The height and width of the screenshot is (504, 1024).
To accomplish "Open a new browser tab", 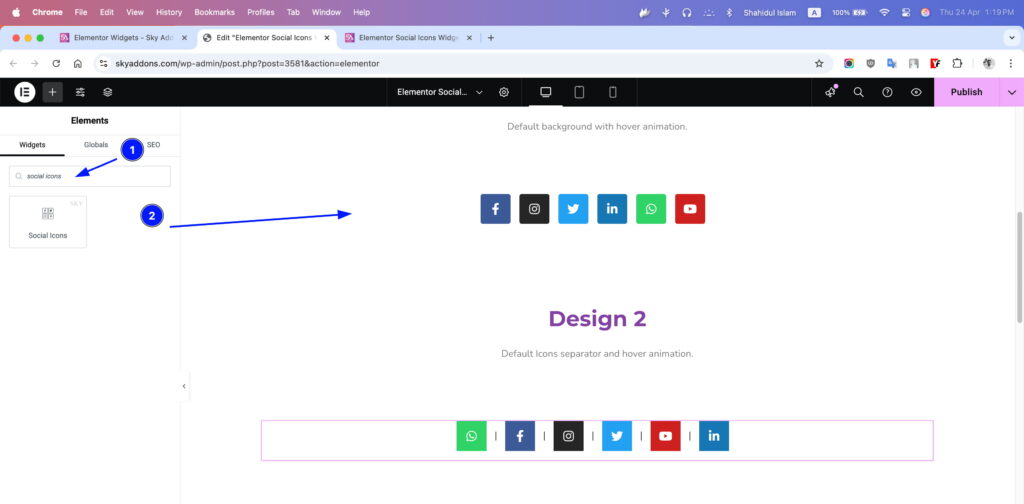I will tap(491, 38).
